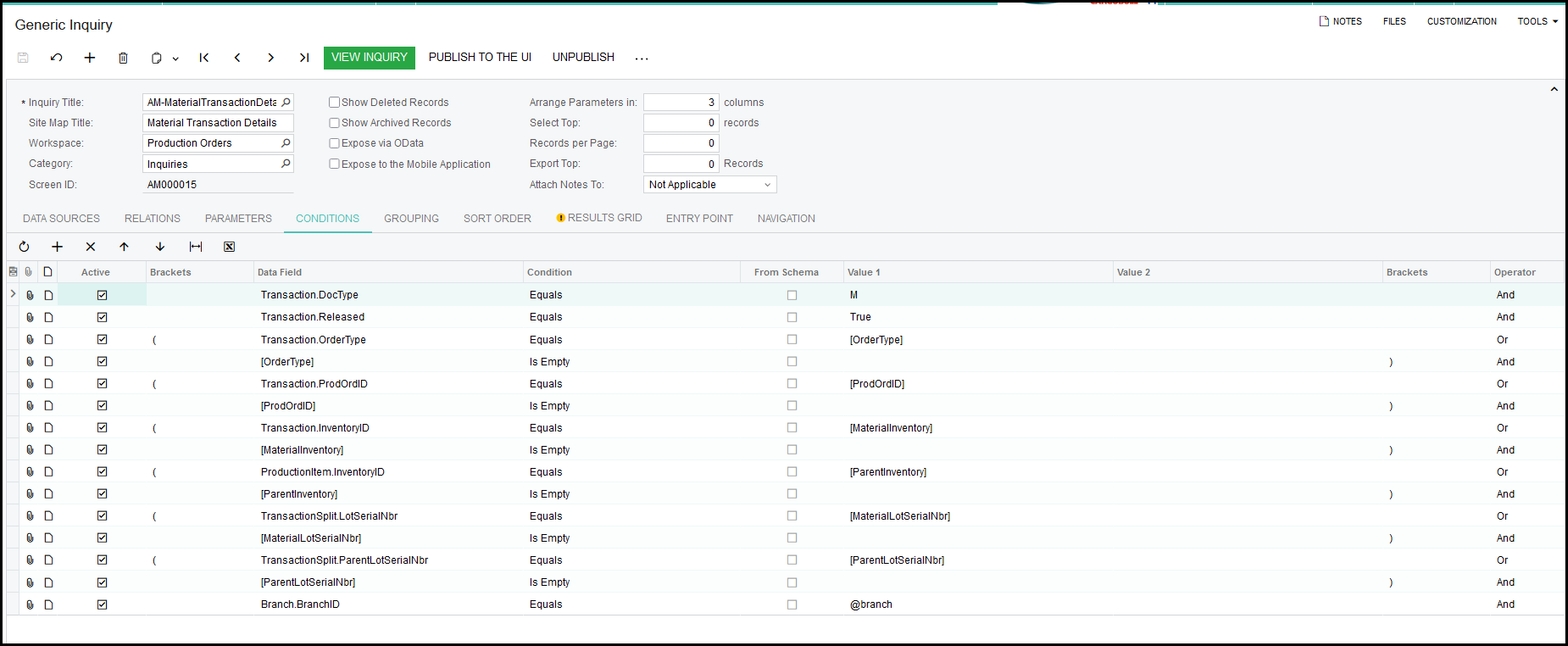This screenshot has height=646, width=1568.
Task: Fit columns to width in grid
Action: click(196, 247)
